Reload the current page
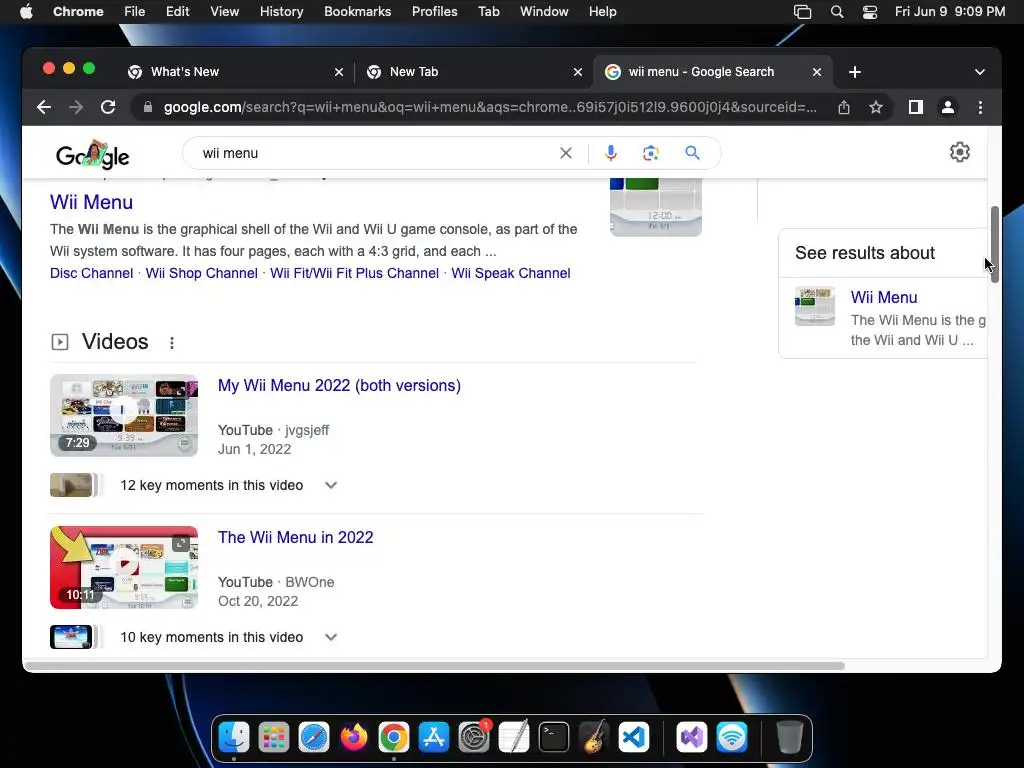 [108, 107]
